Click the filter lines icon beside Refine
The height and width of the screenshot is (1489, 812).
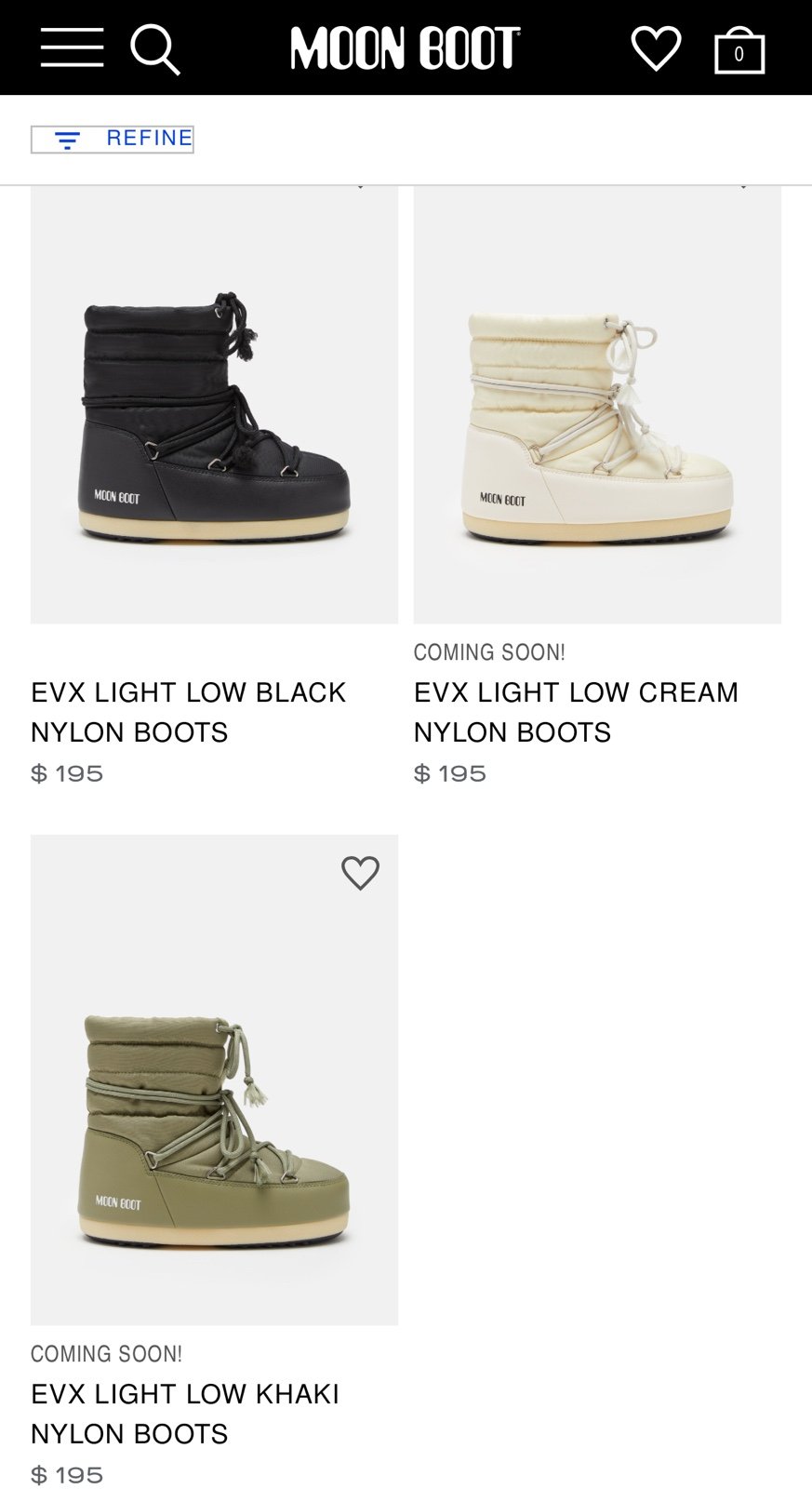pyautogui.click(x=67, y=141)
